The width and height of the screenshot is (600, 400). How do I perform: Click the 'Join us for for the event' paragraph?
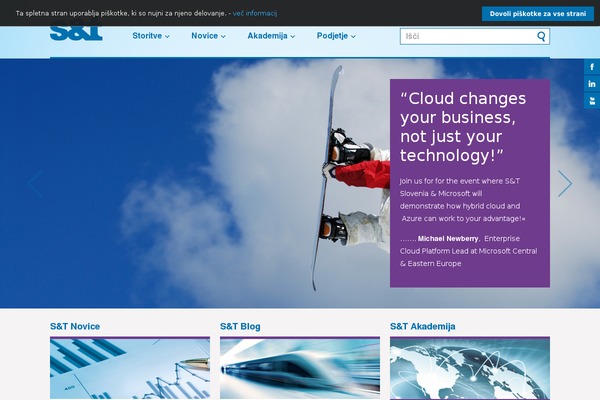(x=463, y=200)
